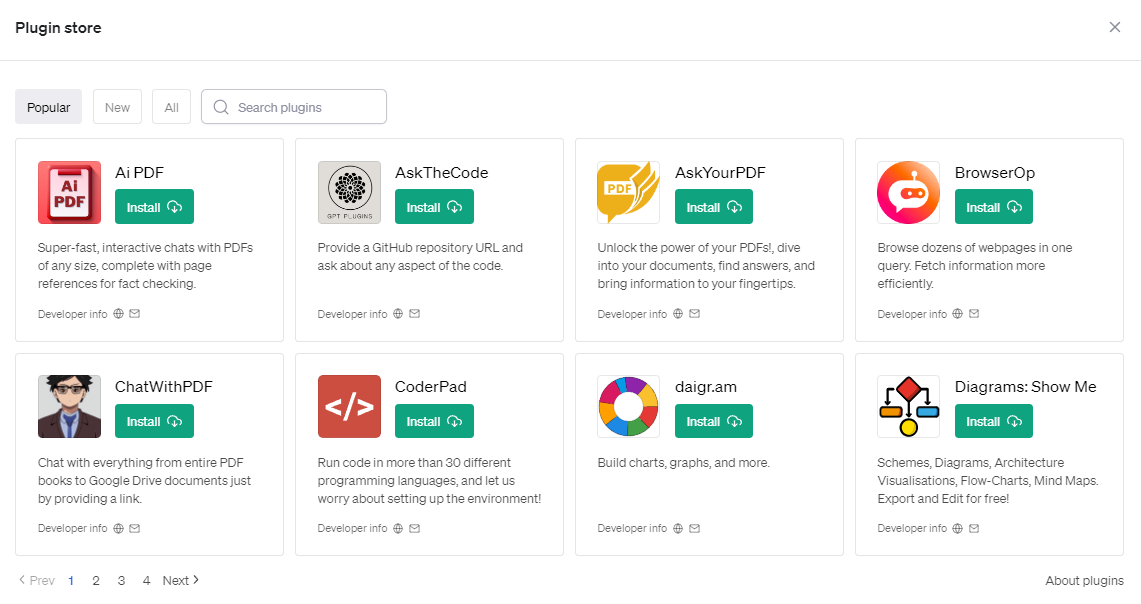This screenshot has height=604, width=1141.
Task: Open Diagrams: Show Me developer email icon
Action: point(974,528)
